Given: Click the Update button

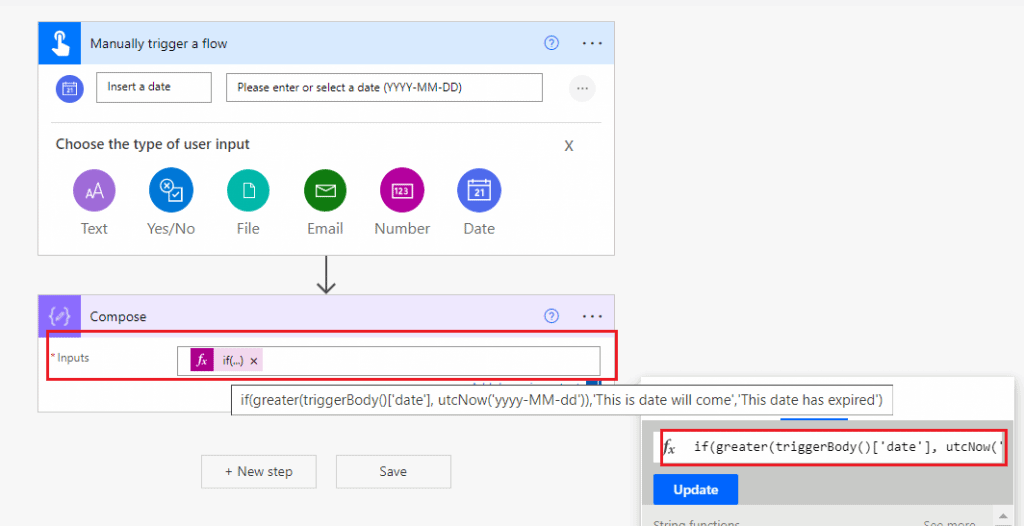Looking at the screenshot, I should [x=696, y=489].
